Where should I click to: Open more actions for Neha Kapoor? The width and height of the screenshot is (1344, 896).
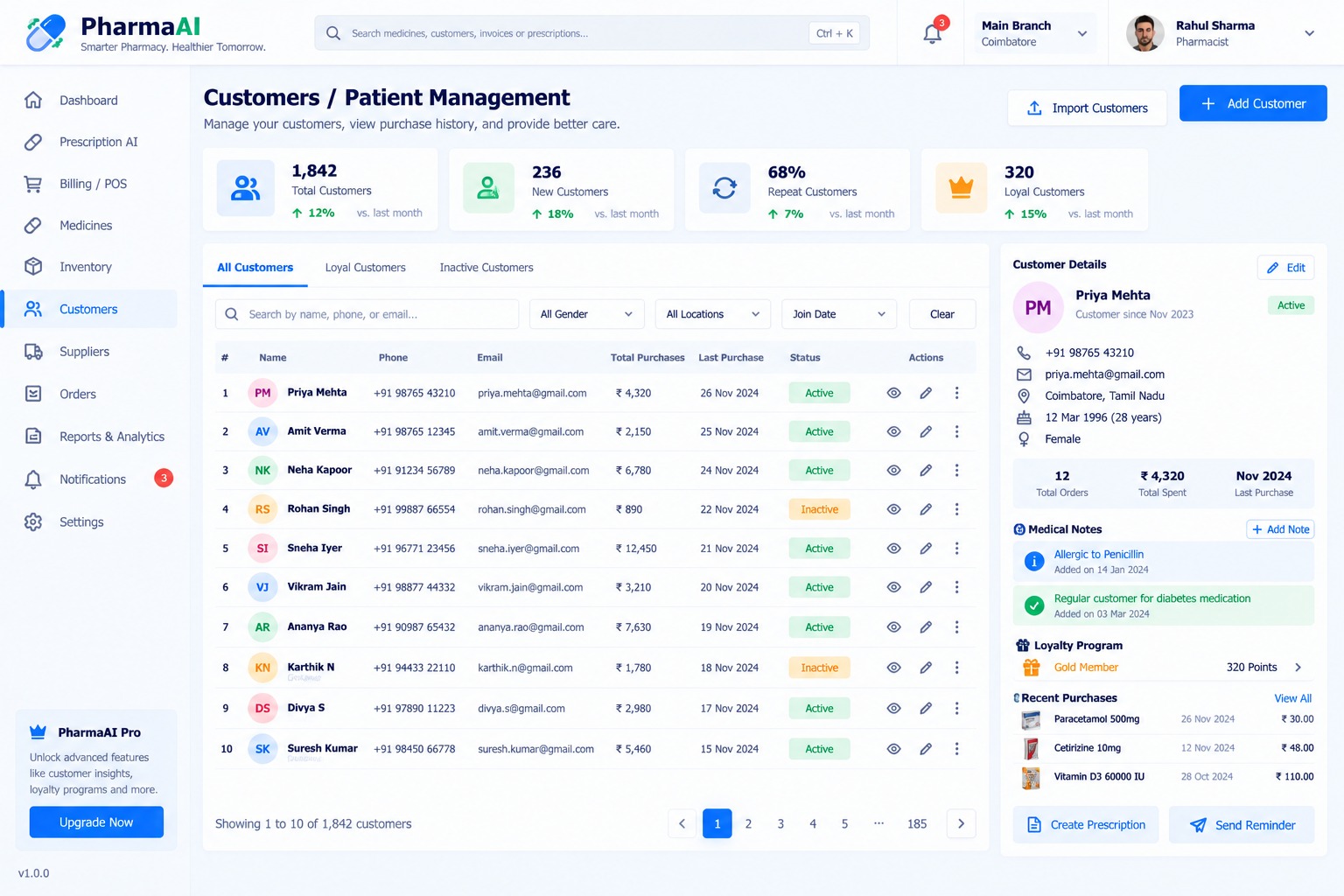956,471
